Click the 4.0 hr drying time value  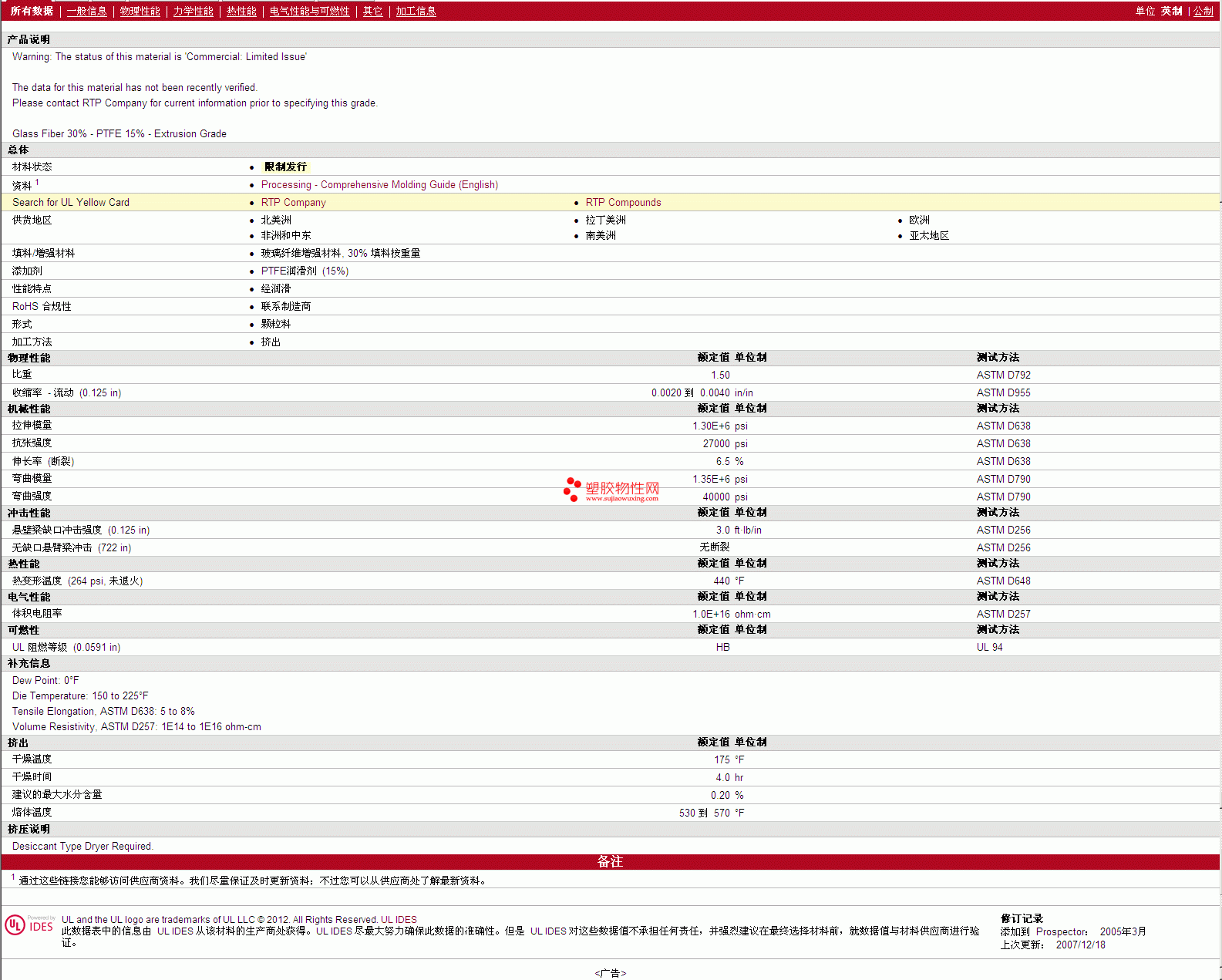(x=729, y=777)
